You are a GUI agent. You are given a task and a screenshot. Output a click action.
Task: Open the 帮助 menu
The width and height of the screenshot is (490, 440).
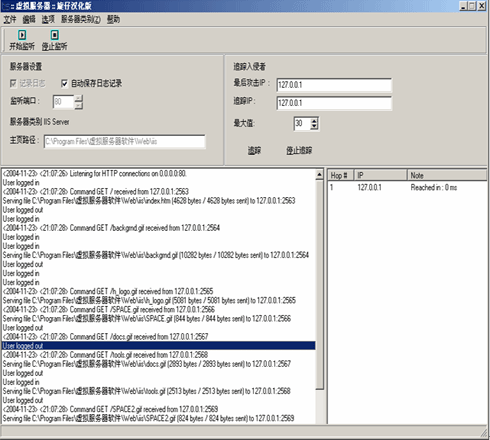113,19
